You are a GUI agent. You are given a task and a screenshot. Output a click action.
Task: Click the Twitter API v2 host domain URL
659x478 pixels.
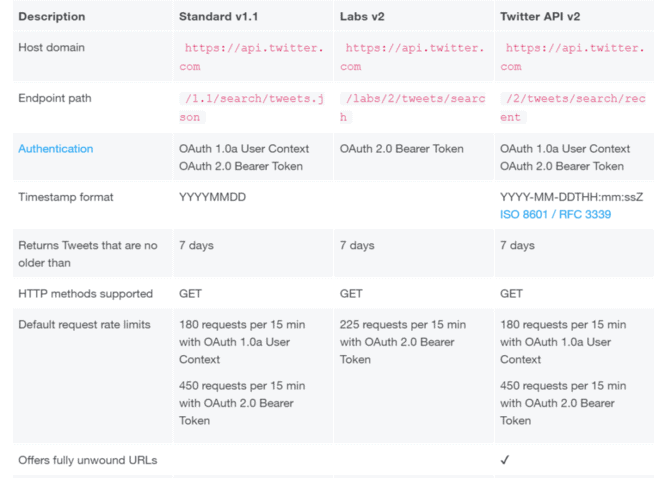573,57
